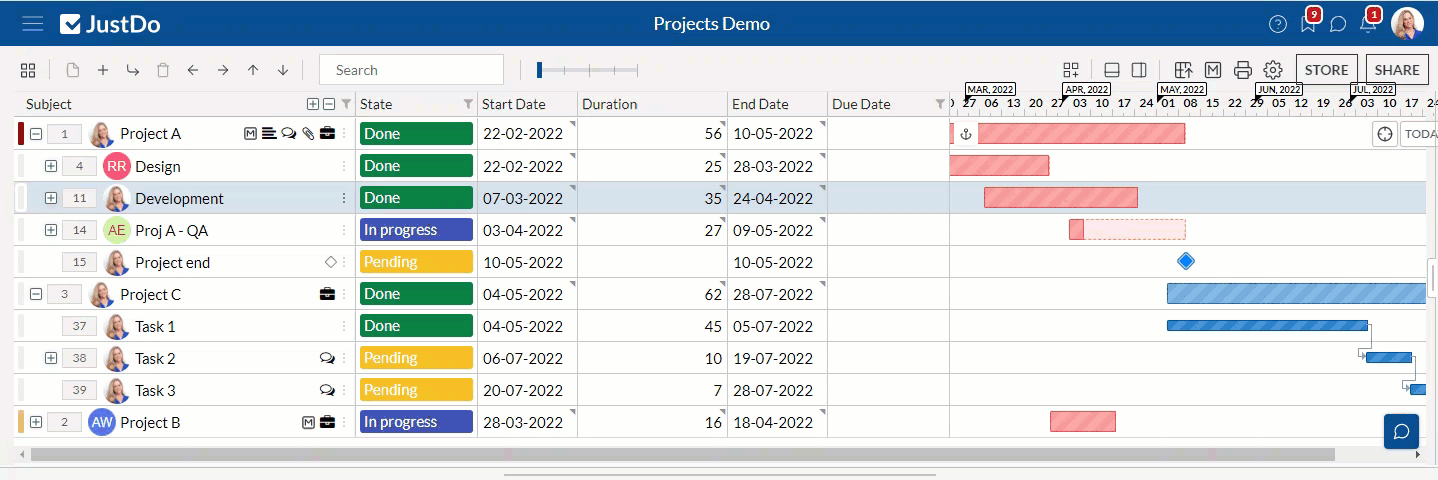Viewport: 1438px width, 480px height.
Task: Click the table export icon
Action: (x=1184, y=70)
